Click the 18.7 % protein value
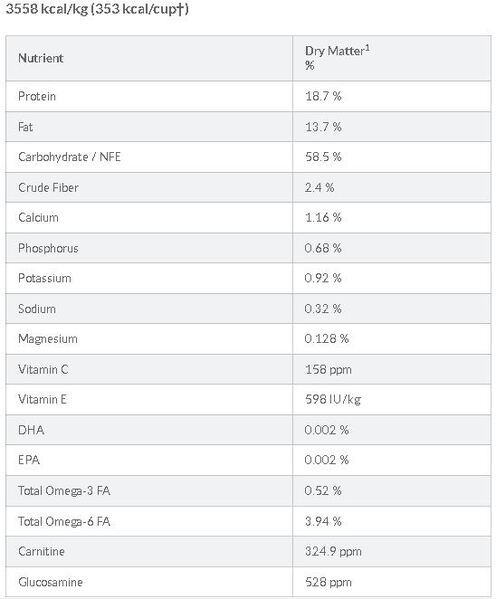 click(323, 96)
